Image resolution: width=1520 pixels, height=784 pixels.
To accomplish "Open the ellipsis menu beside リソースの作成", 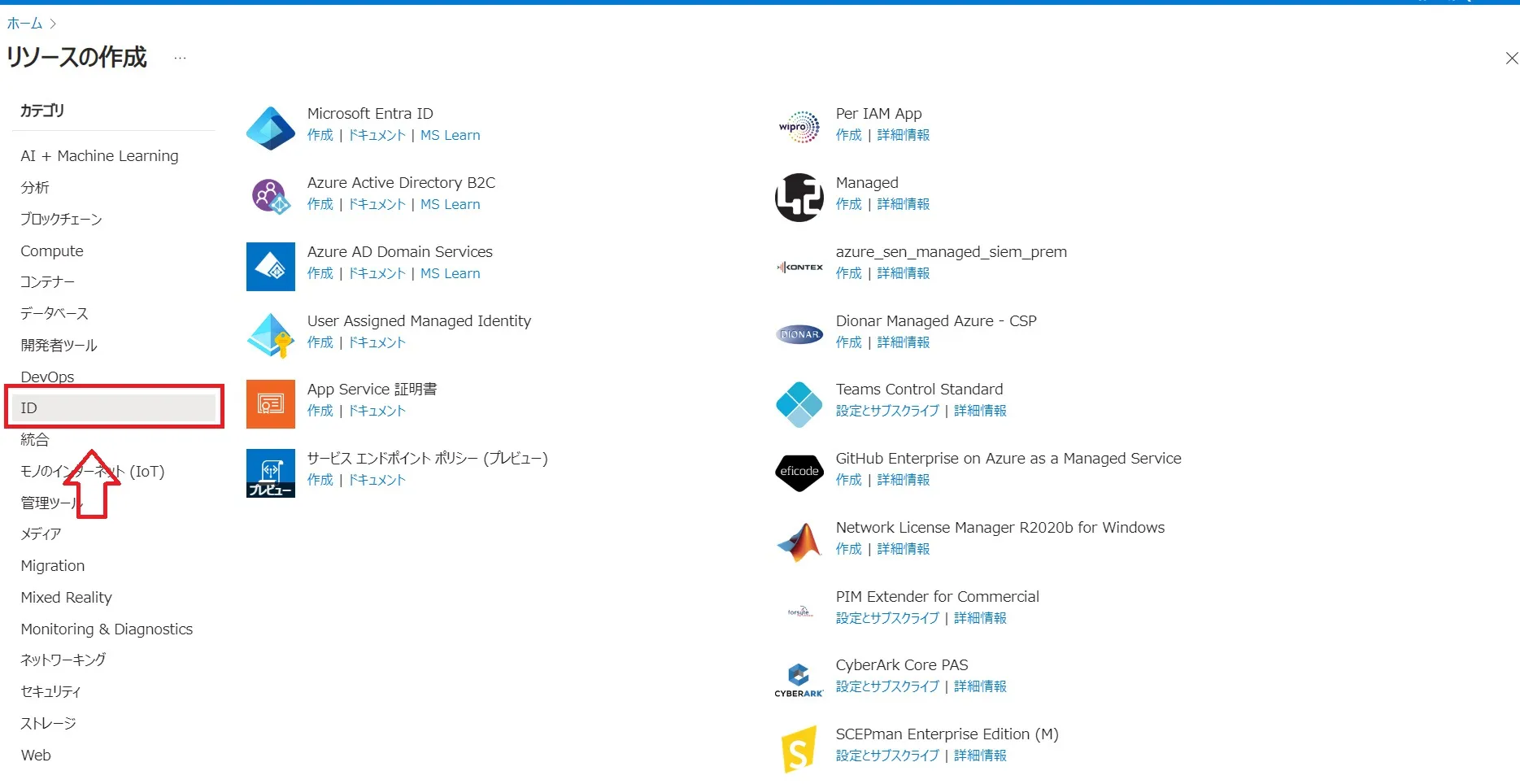I will click(180, 58).
